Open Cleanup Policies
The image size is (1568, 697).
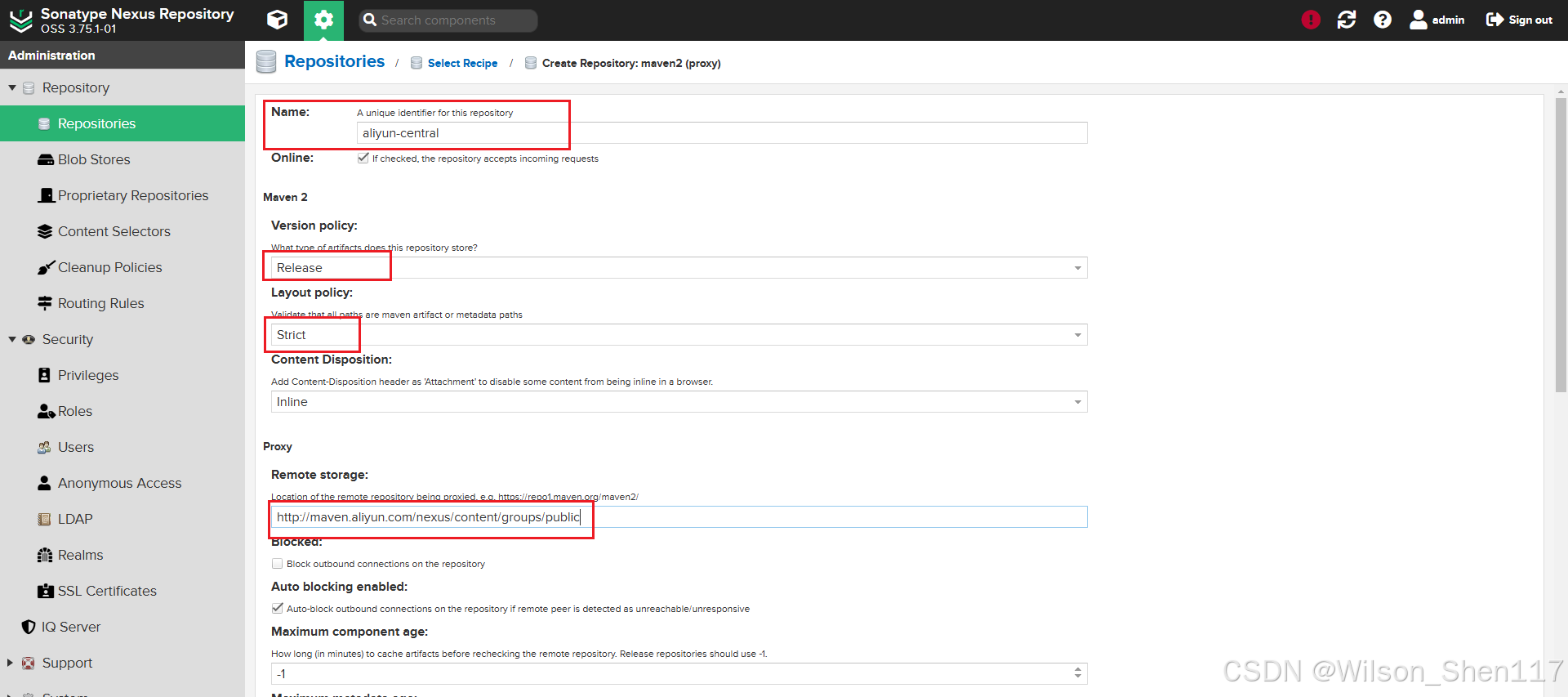pos(110,267)
